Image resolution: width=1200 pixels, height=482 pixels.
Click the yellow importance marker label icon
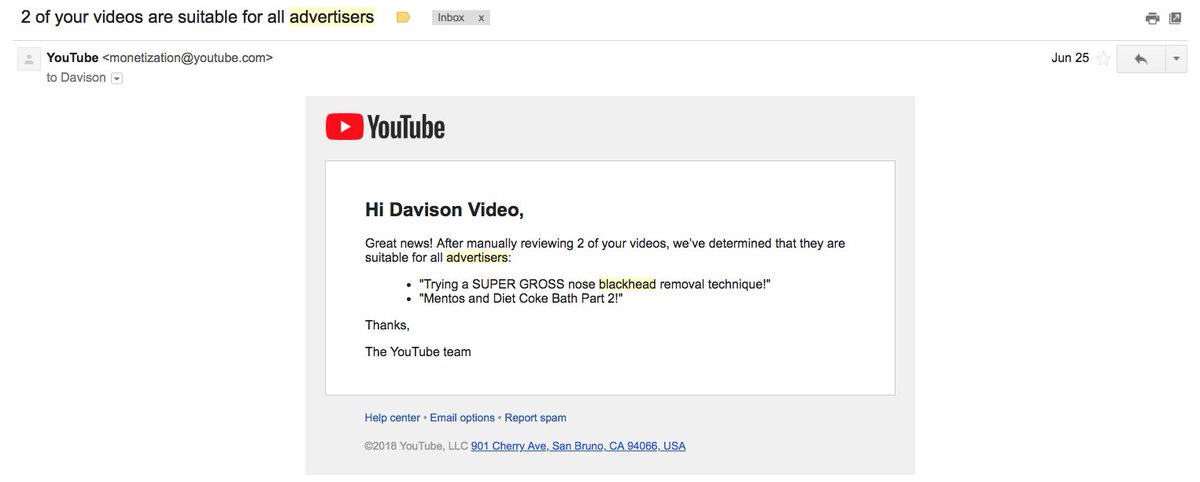pyautogui.click(x=403, y=18)
